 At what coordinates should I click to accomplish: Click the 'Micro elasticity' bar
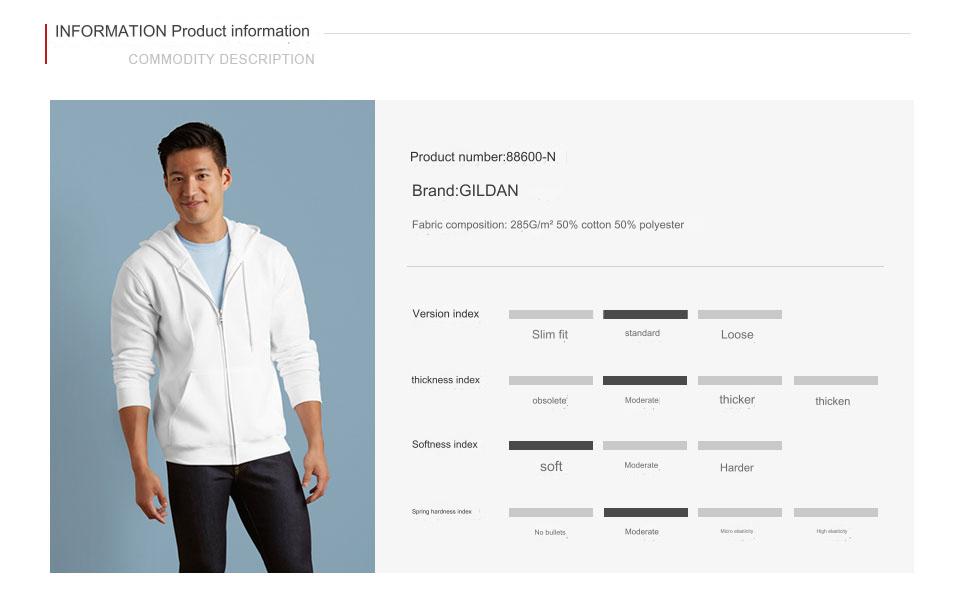pyautogui.click(x=739, y=512)
